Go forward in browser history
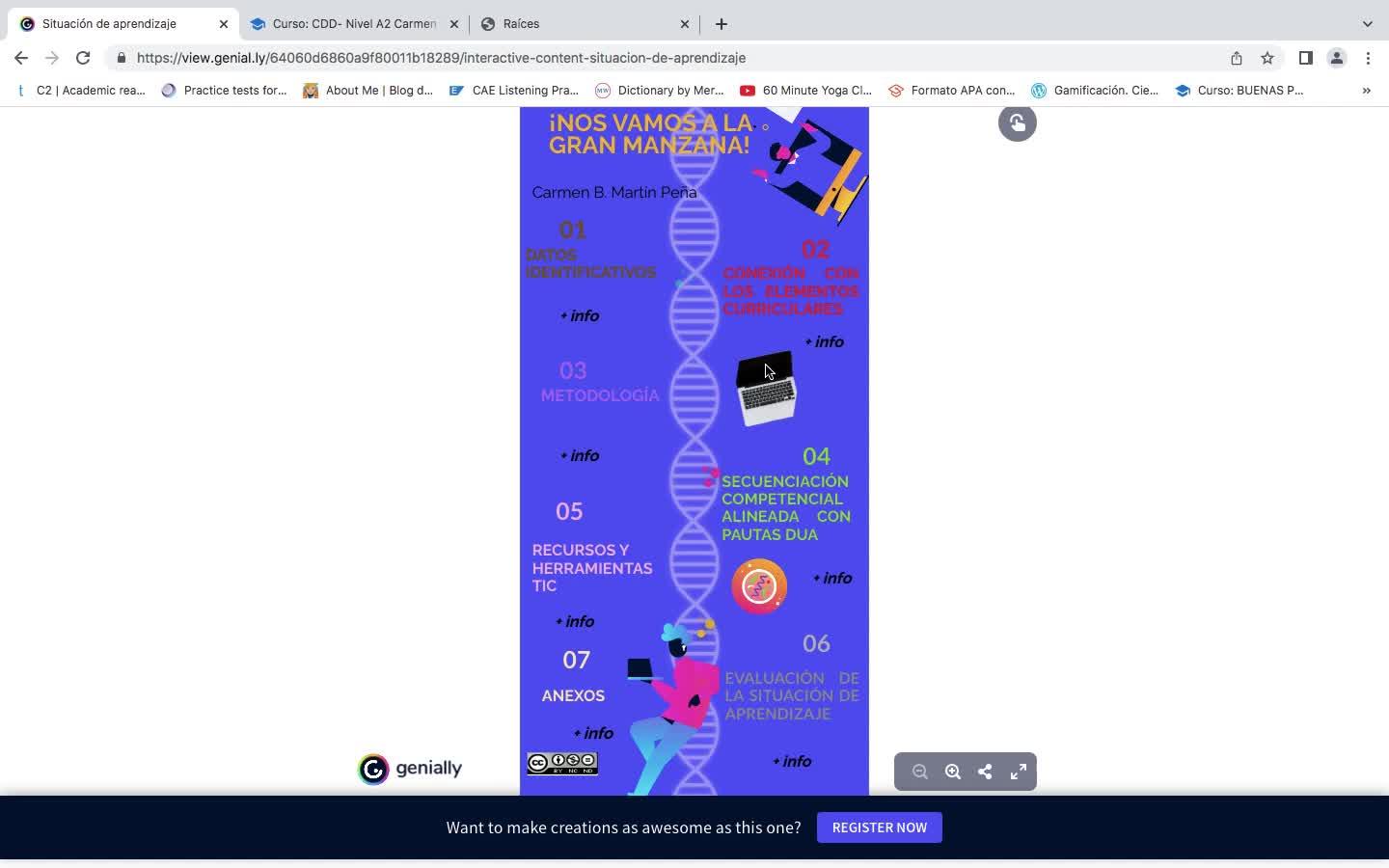 coord(52,58)
